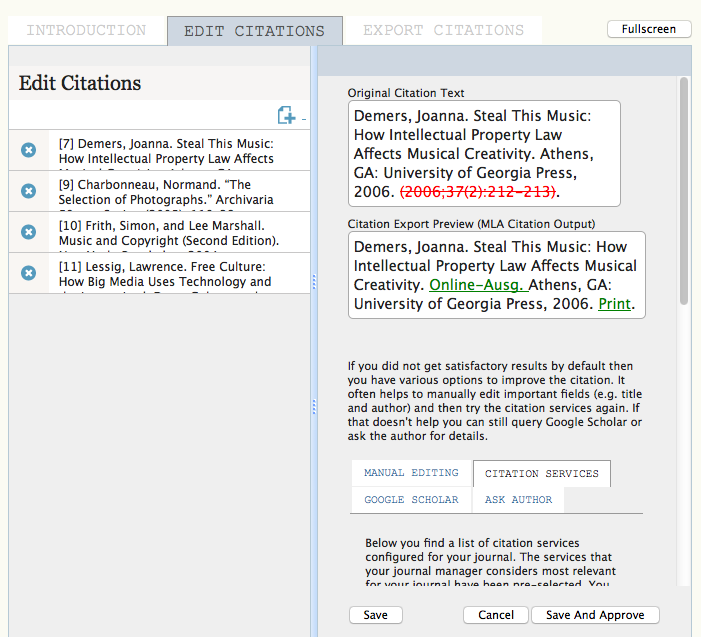This screenshot has height=637, width=701.
Task: Click the Save button
Action: coord(376,615)
